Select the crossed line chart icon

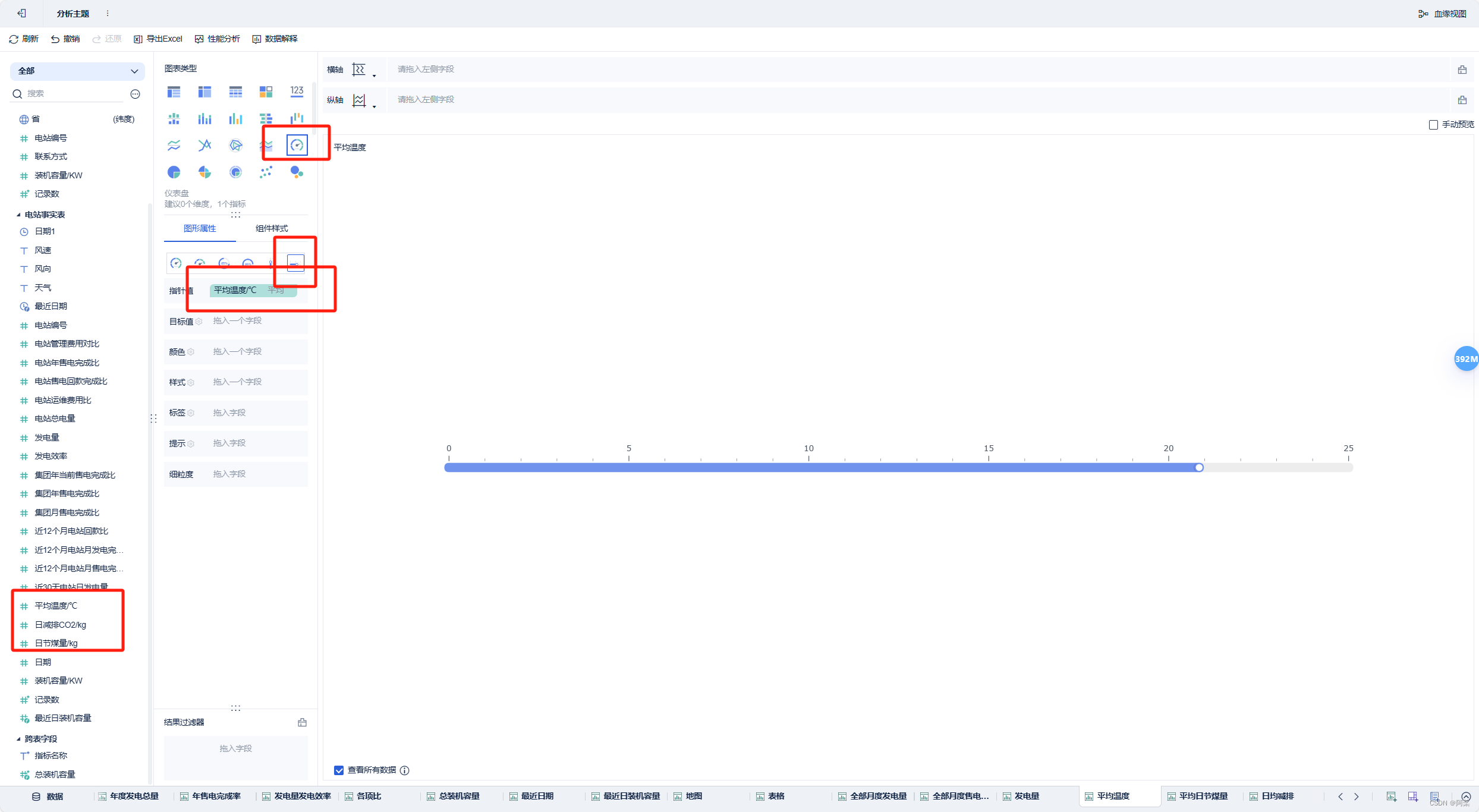coord(204,145)
